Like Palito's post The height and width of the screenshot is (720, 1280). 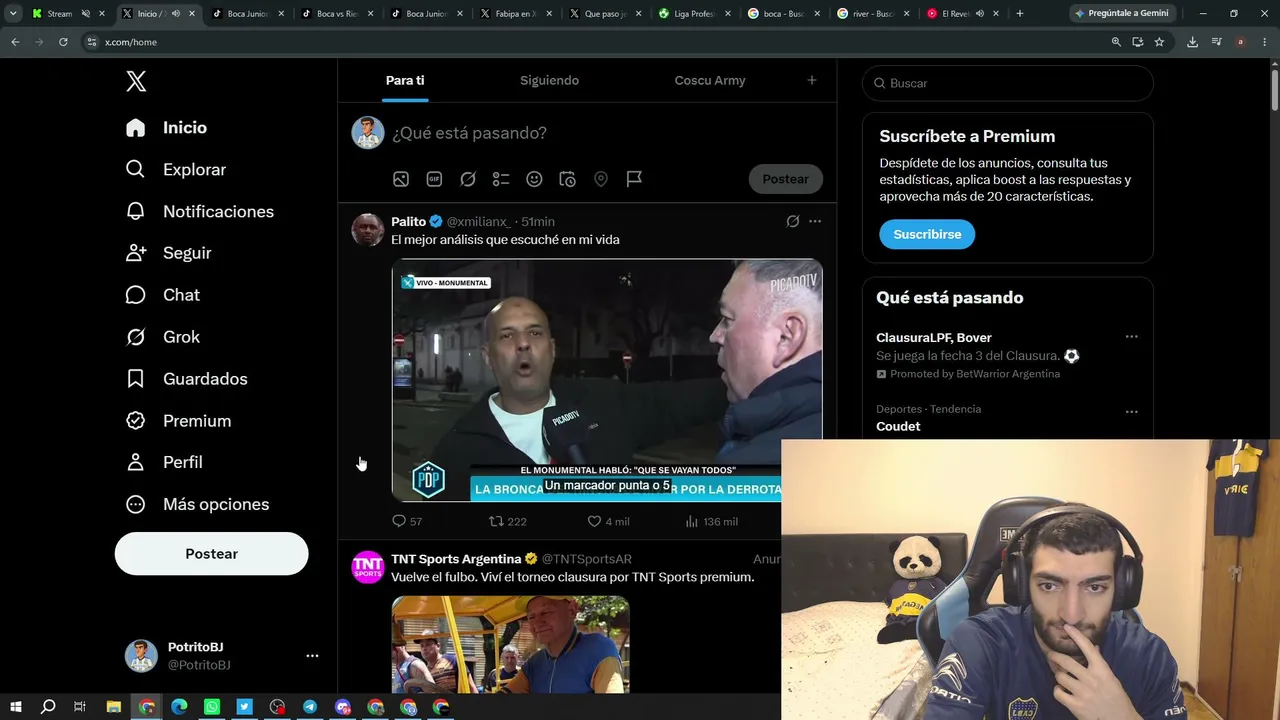[x=608, y=521]
